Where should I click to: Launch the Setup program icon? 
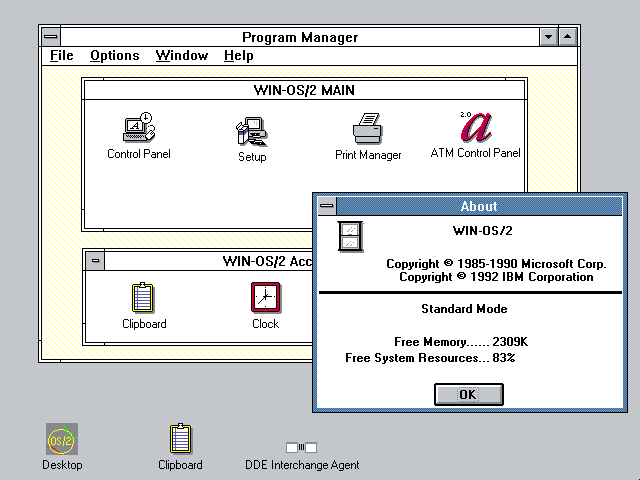pos(251,131)
